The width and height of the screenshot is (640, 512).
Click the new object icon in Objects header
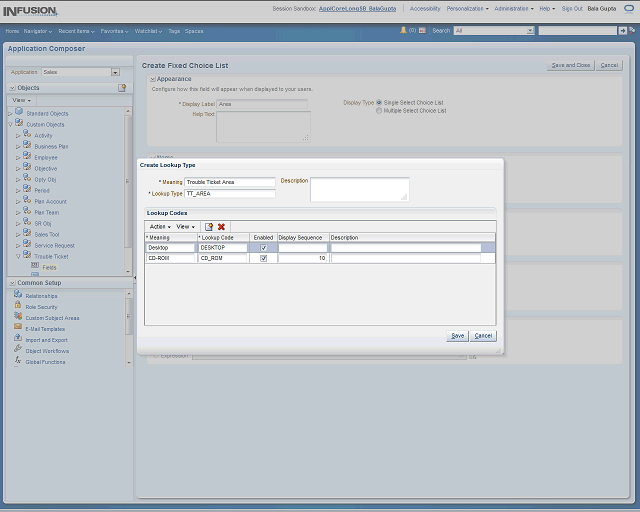point(122,88)
